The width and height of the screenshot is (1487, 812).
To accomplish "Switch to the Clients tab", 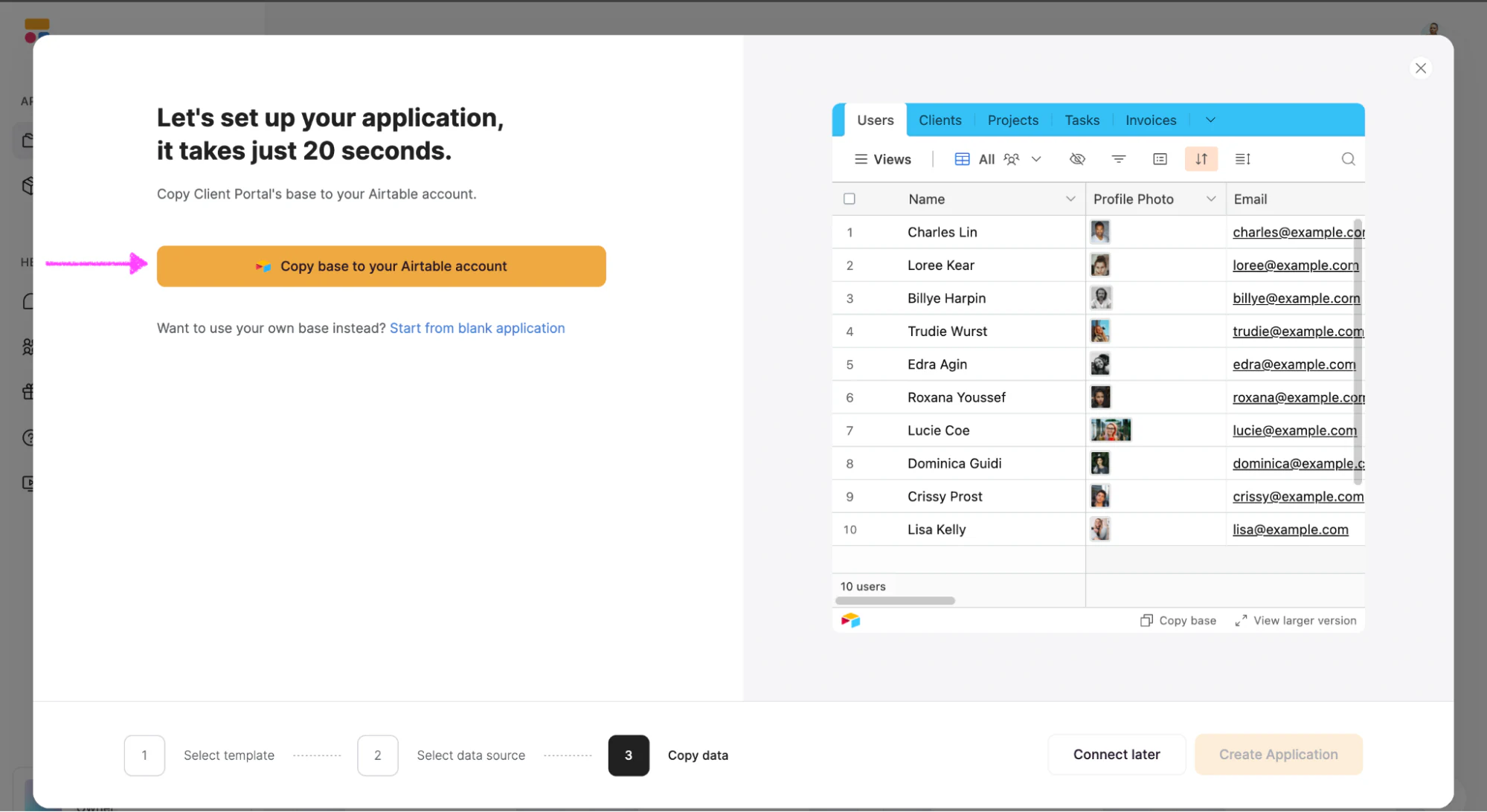I will (x=940, y=120).
